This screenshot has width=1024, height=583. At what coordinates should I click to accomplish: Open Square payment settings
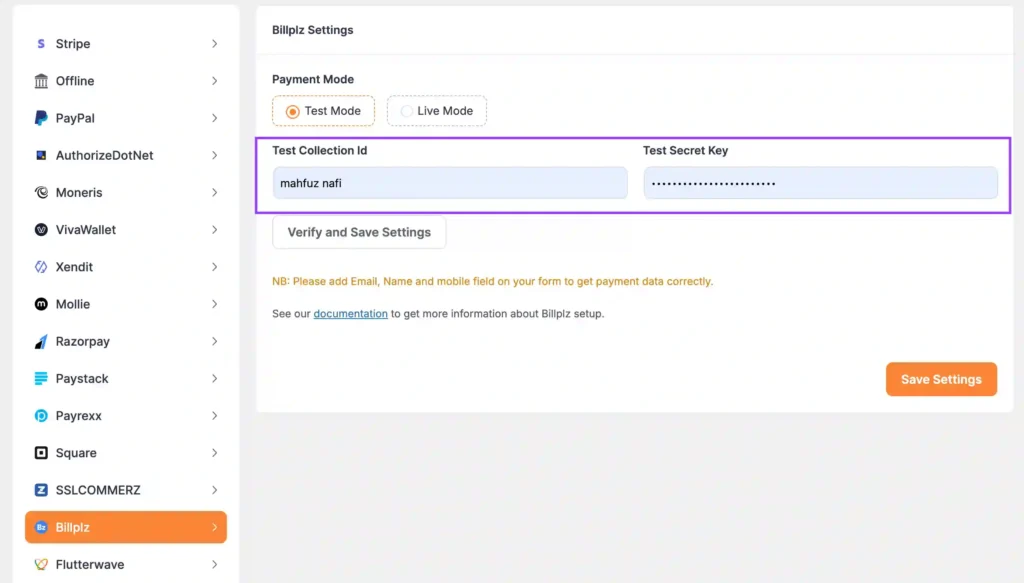(x=126, y=453)
